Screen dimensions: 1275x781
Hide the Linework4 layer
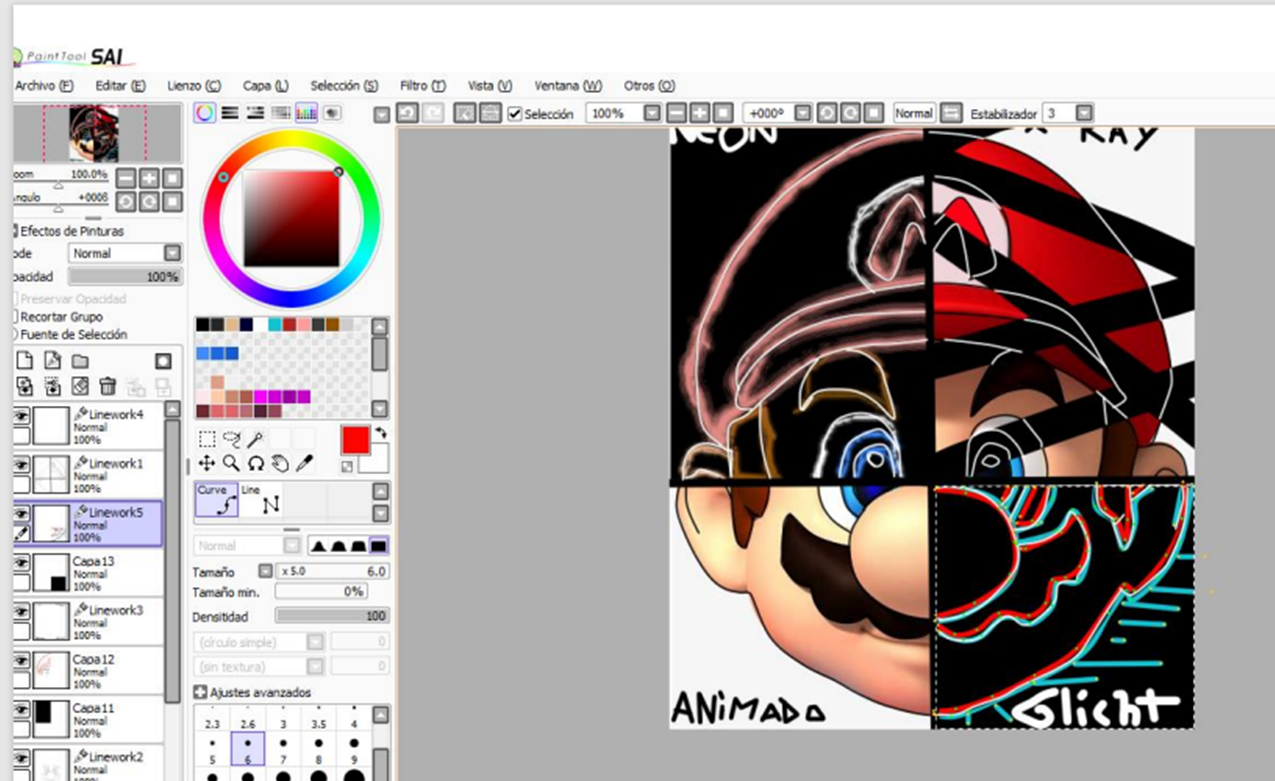pos(21,416)
